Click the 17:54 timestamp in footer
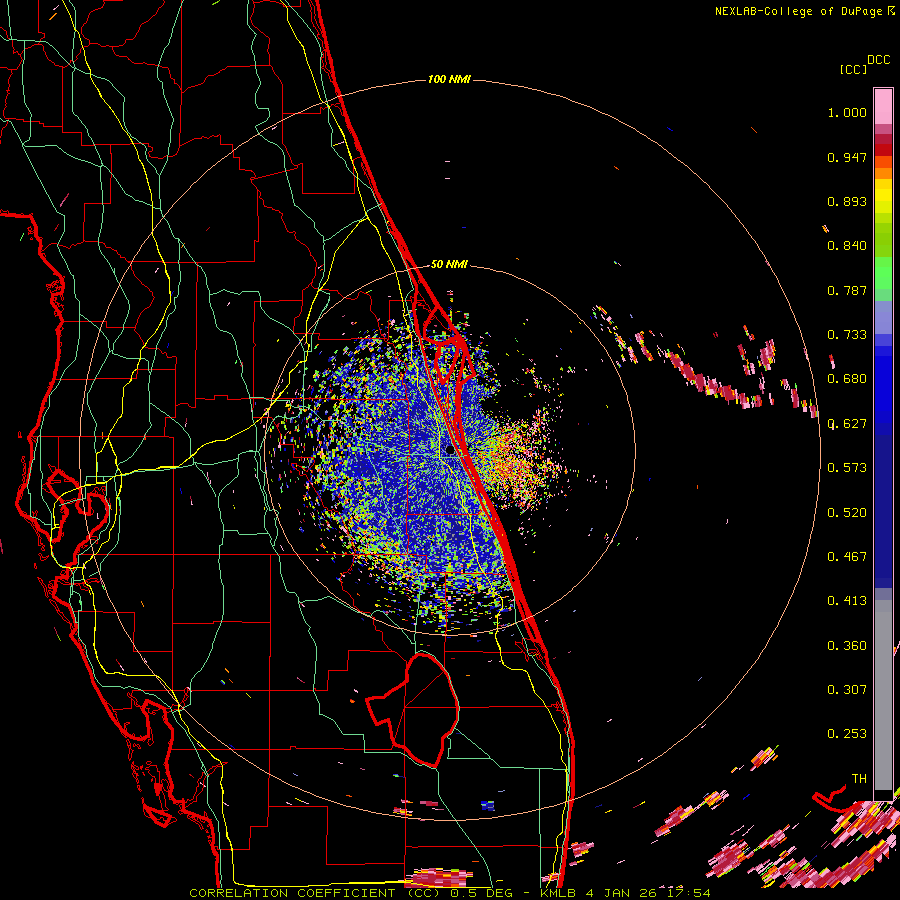Viewport: 900px width, 900px height. 689,893
